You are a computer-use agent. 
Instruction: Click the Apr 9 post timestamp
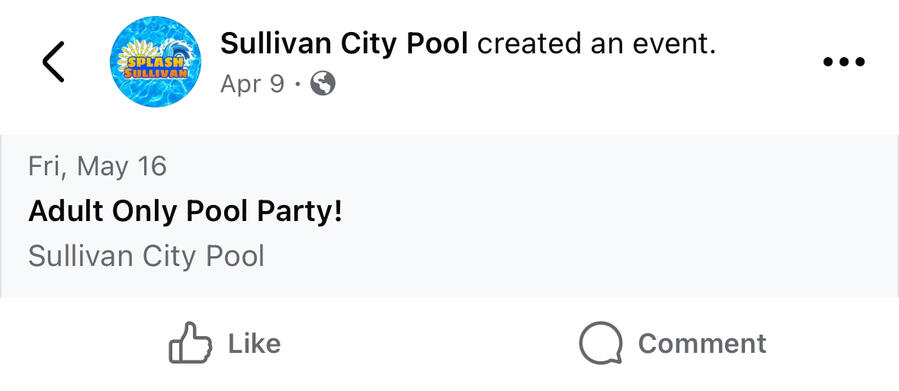[x=252, y=85]
